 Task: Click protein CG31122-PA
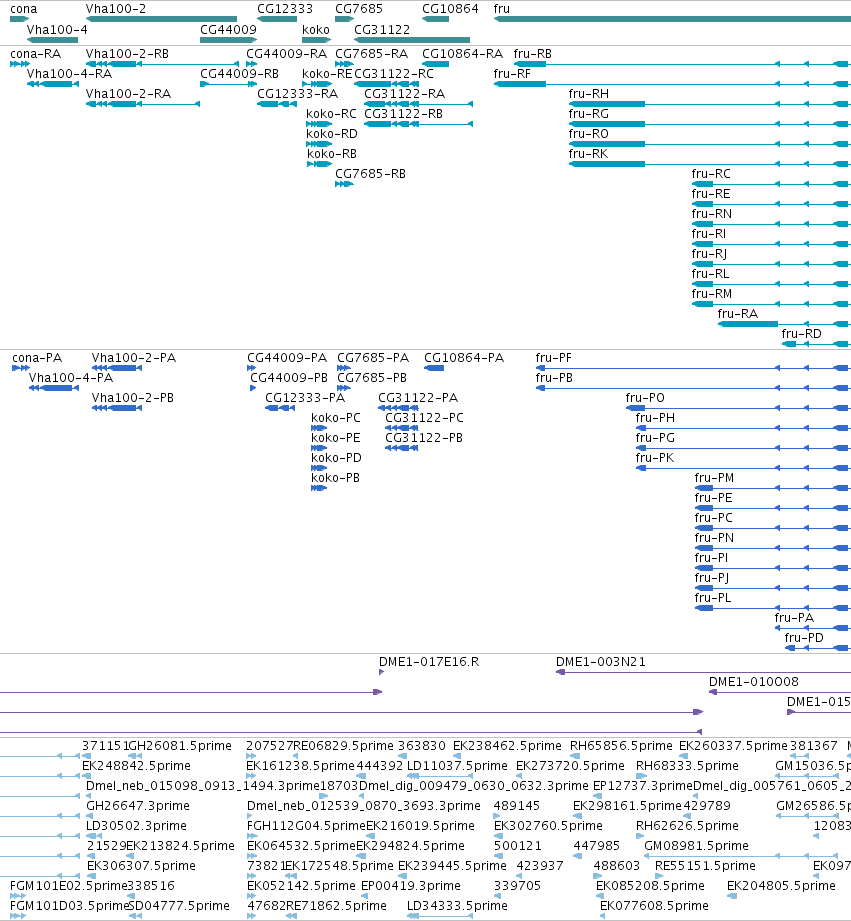(x=418, y=398)
